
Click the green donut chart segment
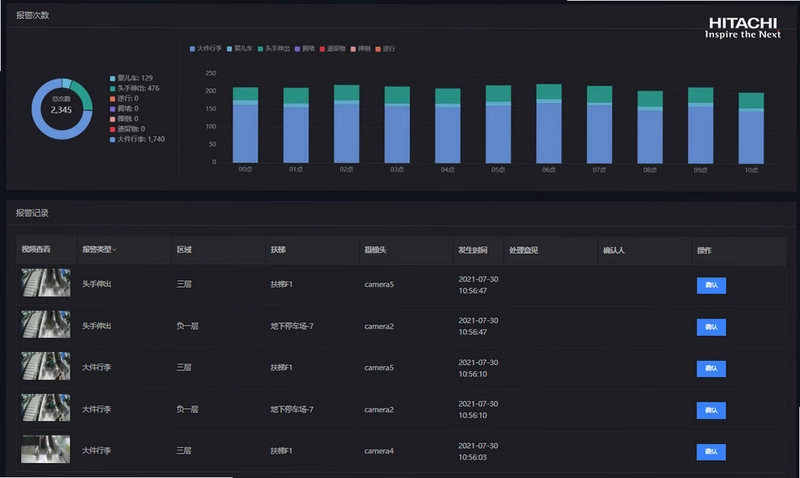(83, 95)
